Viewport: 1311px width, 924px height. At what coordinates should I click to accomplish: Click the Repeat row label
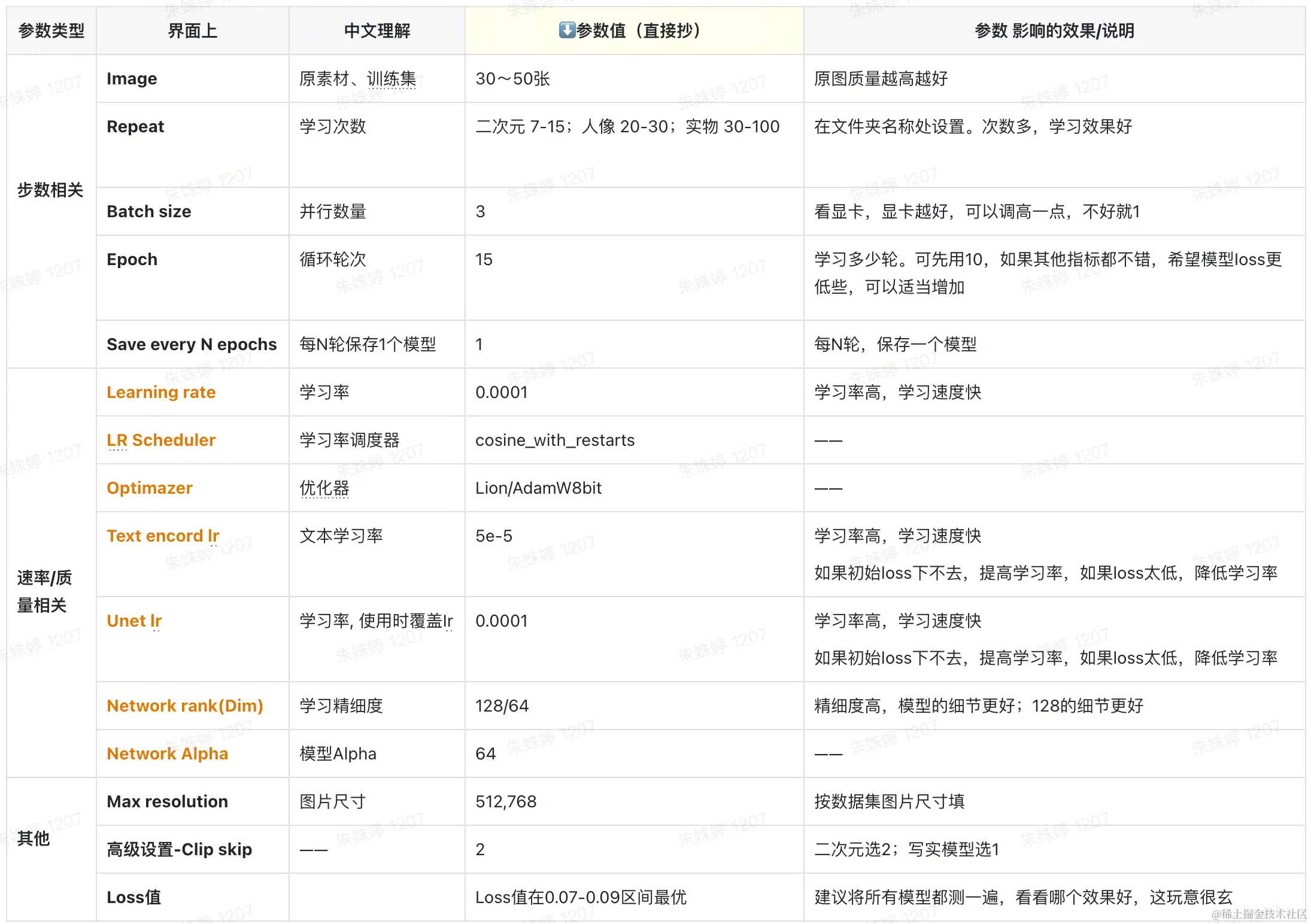click(135, 126)
